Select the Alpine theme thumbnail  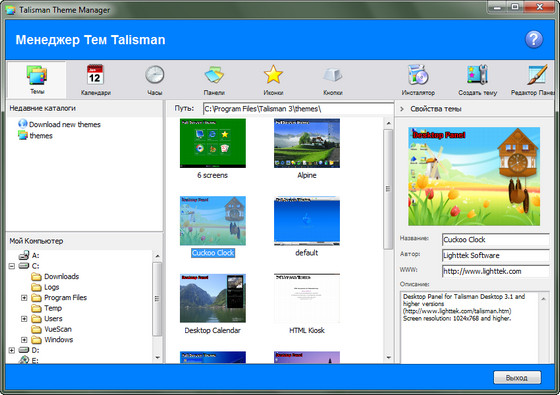307,143
